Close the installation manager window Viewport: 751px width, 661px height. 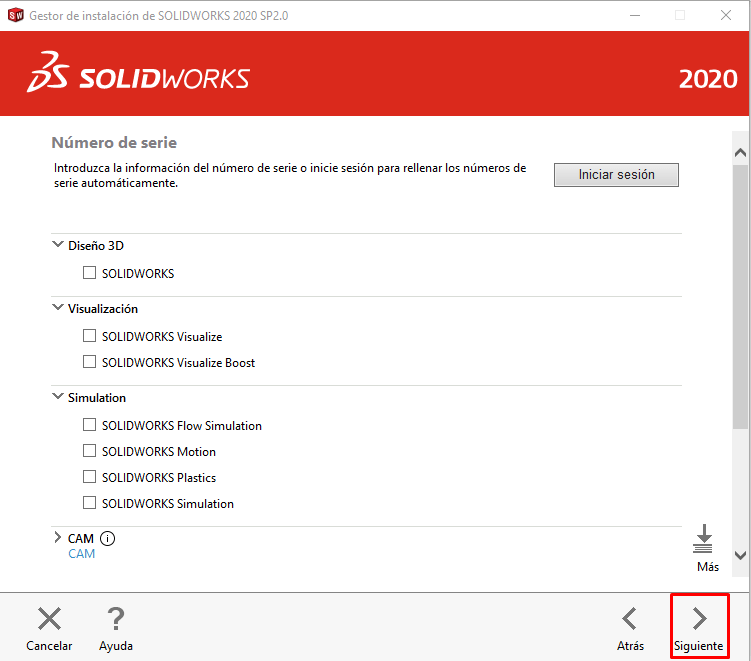(x=726, y=15)
